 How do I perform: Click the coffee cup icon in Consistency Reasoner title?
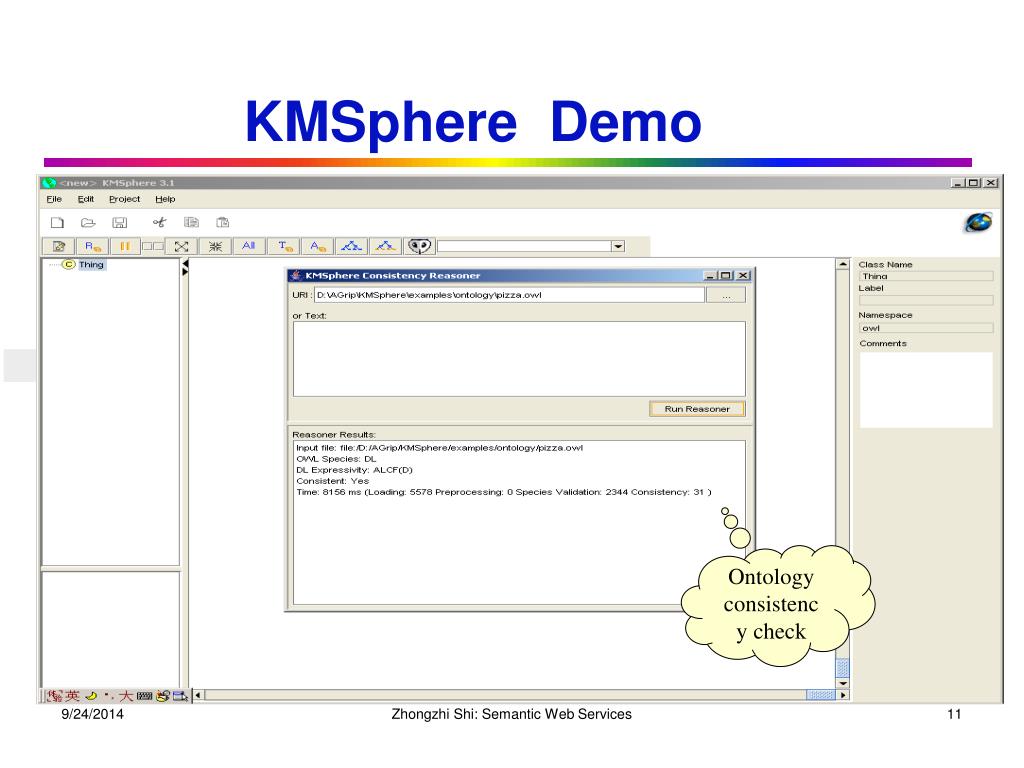click(296, 276)
